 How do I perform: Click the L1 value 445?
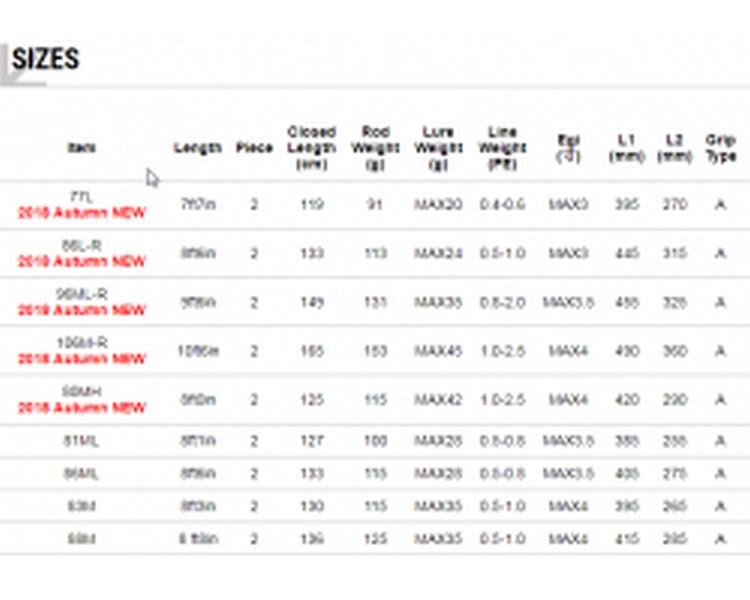[627, 253]
